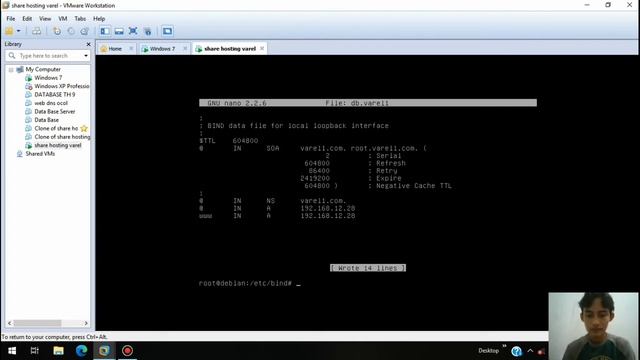640x360 pixels.
Task: Click the Send Ctrl+Alt+Del toolbar icon
Action: point(36,31)
